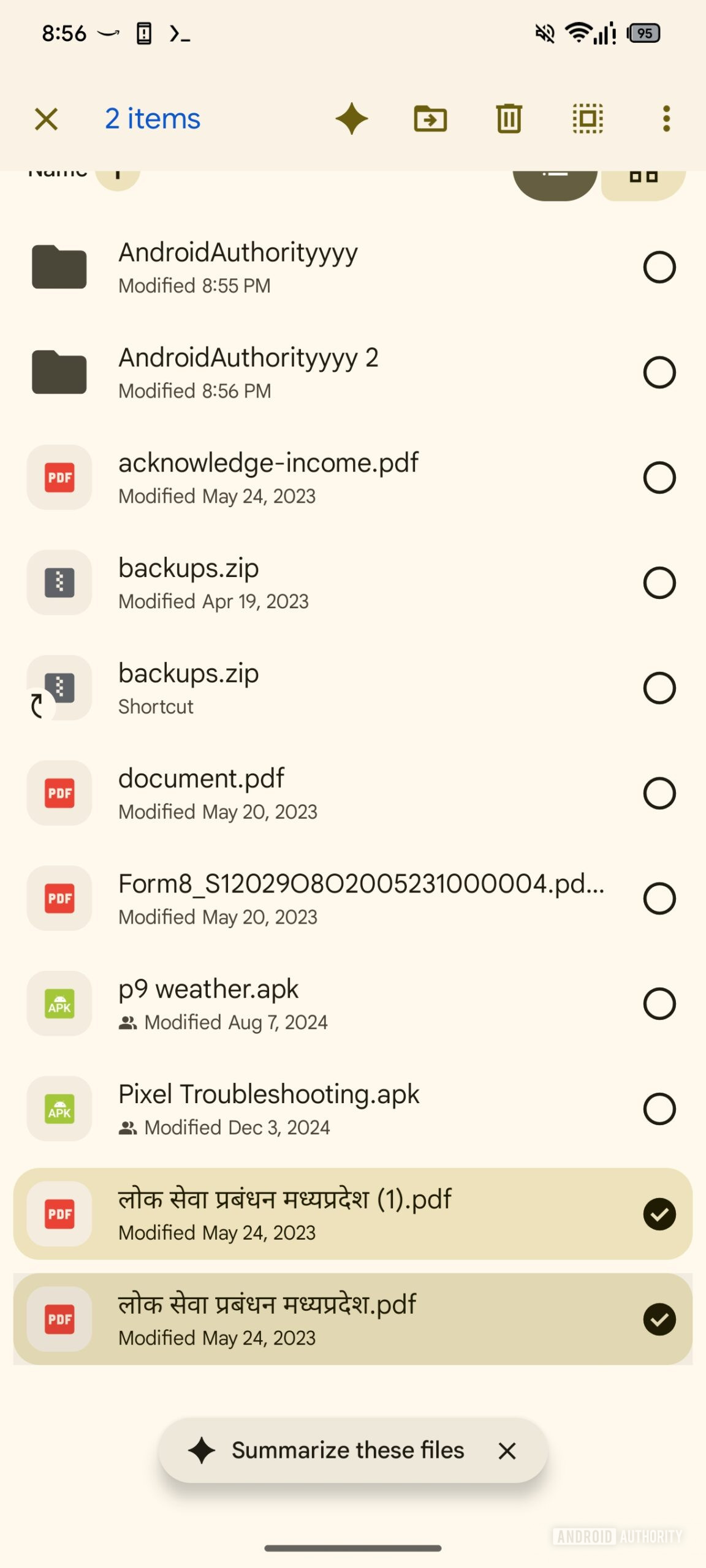Tap the 2 items selection count label
This screenshot has height=1568, width=706.
(153, 119)
